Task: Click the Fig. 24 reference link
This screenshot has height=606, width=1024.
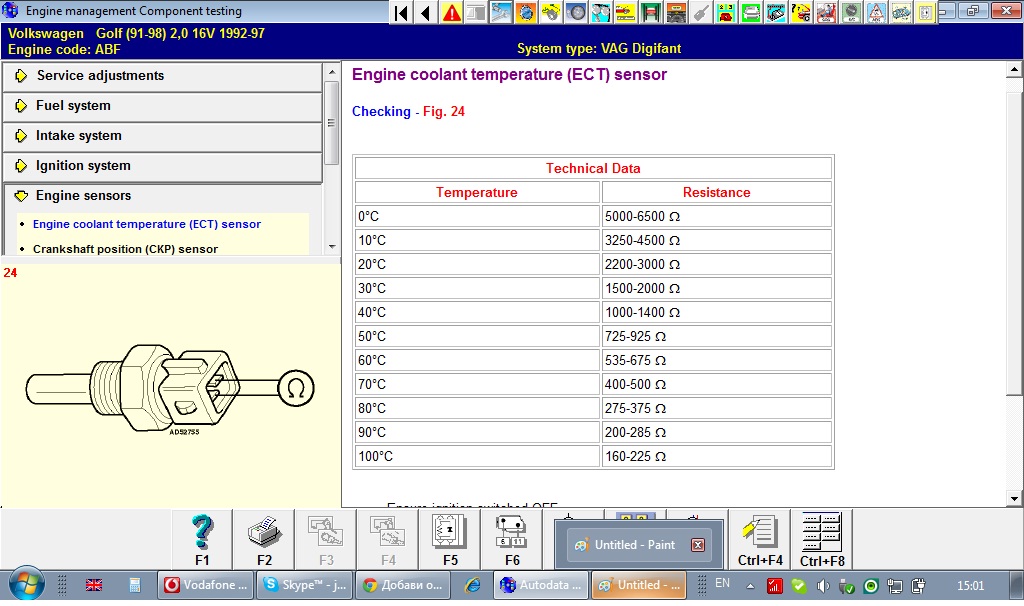Action: pyautogui.click(x=443, y=112)
